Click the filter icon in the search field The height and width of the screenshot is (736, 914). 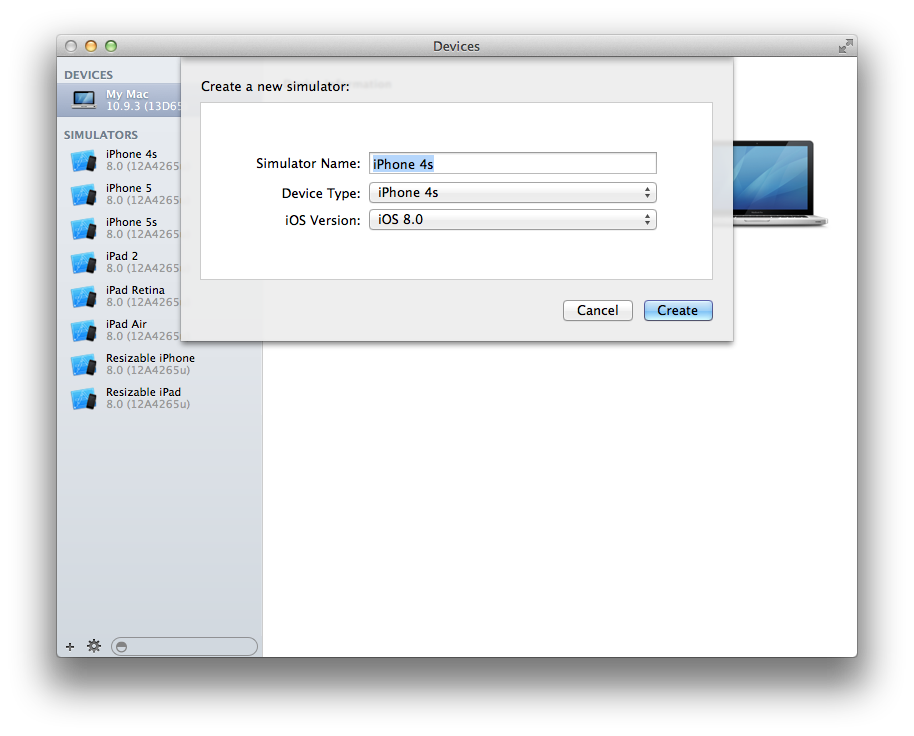(x=121, y=646)
